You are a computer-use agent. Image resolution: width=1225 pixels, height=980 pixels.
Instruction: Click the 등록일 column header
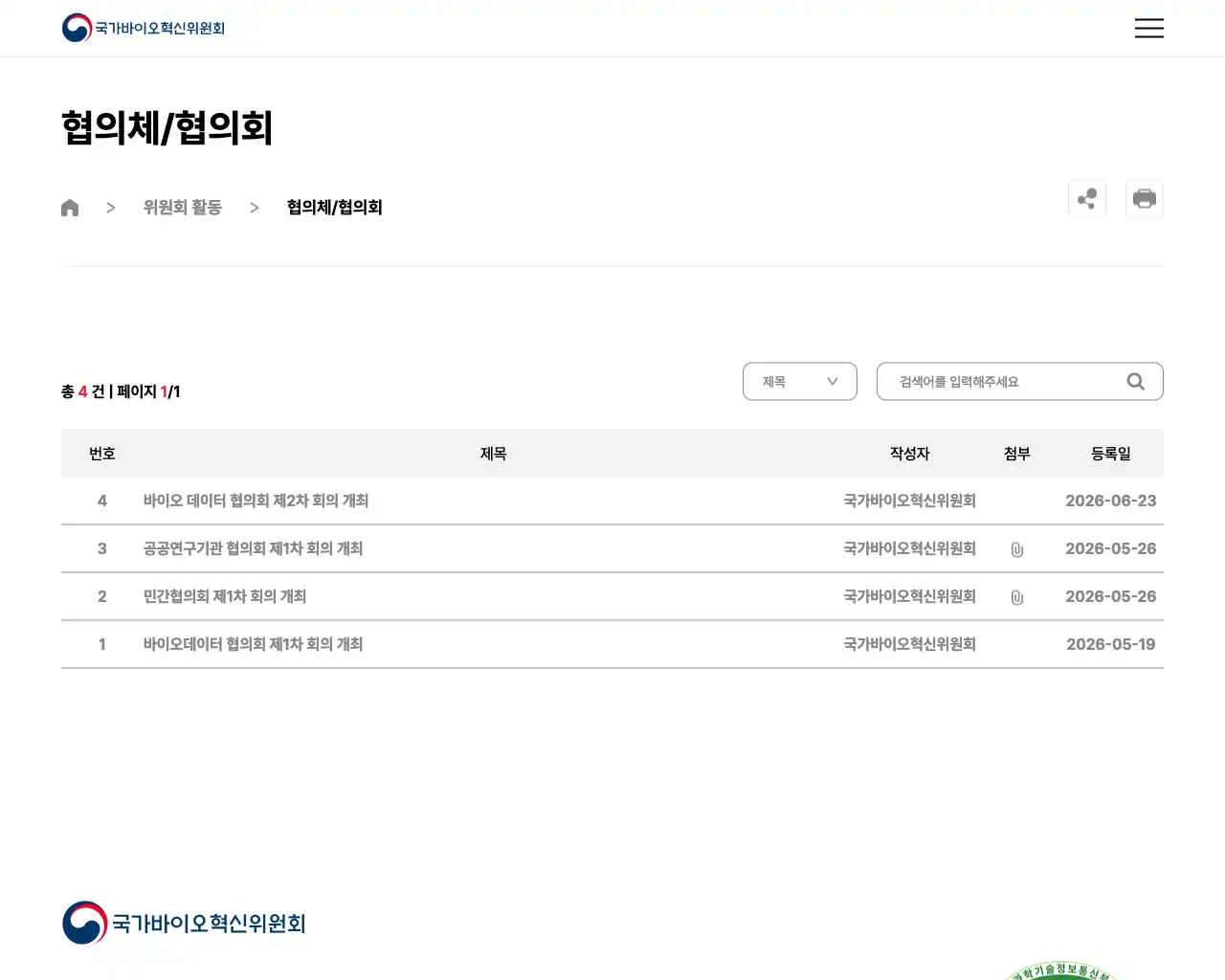click(x=1111, y=454)
